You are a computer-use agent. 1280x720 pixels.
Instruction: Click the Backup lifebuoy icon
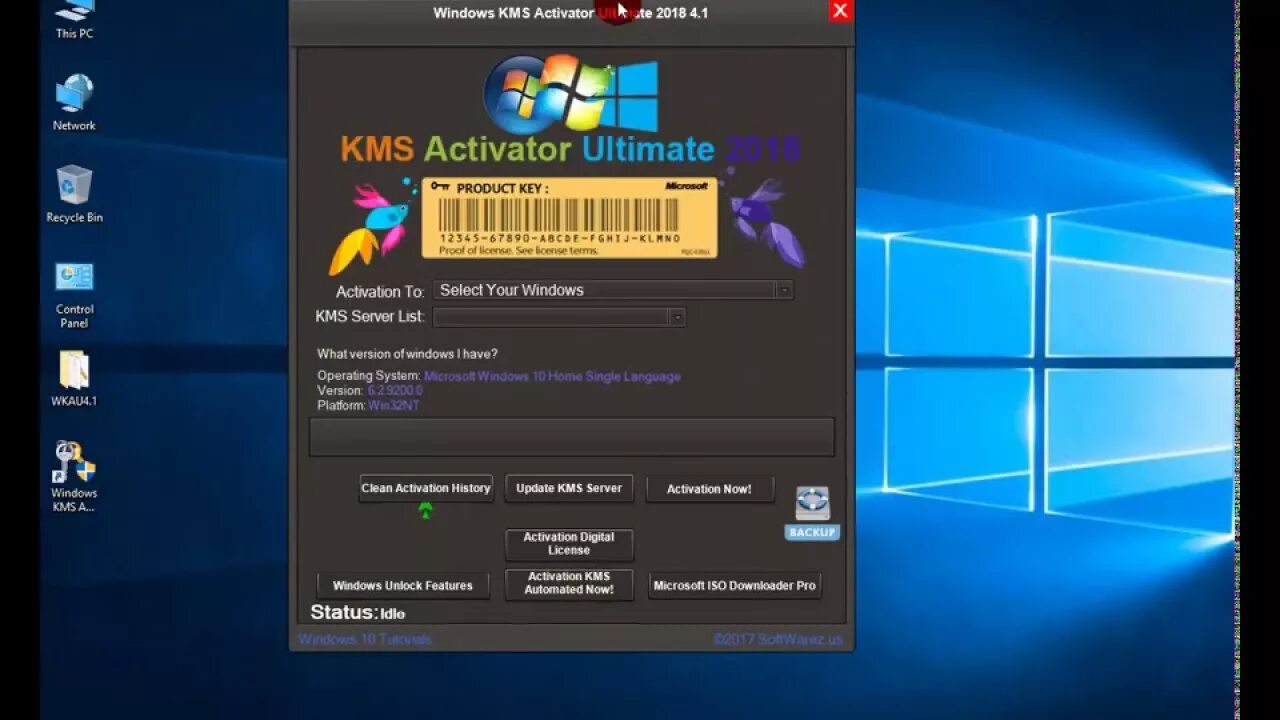coord(812,512)
